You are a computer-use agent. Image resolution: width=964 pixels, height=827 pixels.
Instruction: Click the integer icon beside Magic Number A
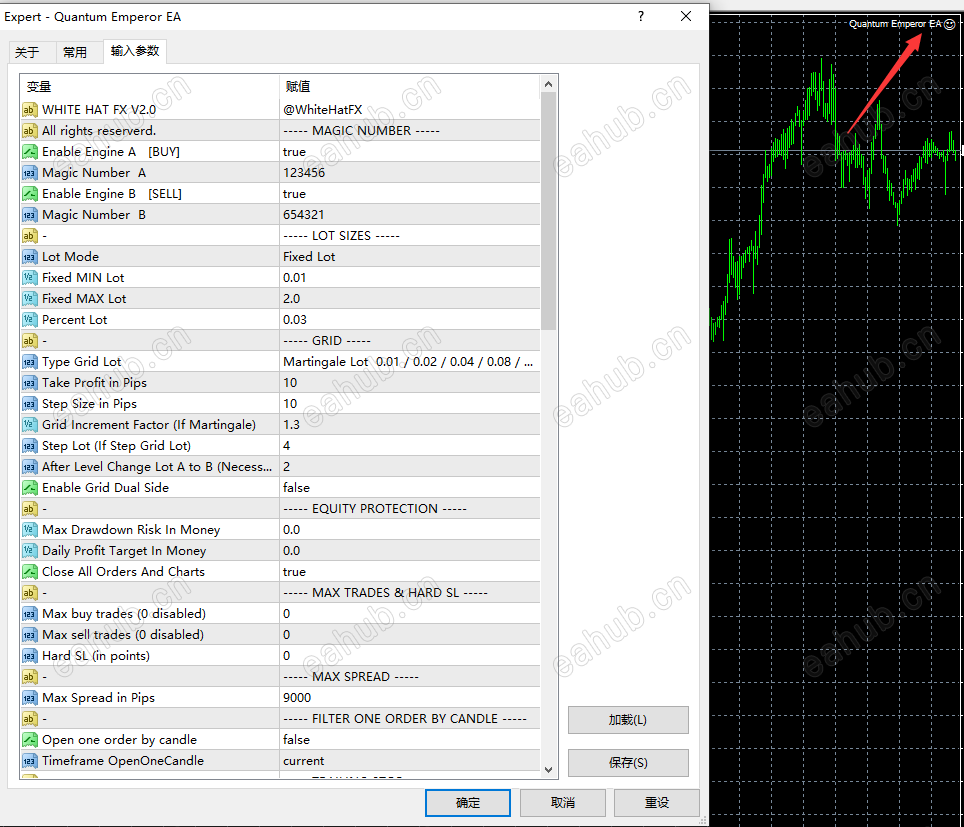tap(30, 173)
